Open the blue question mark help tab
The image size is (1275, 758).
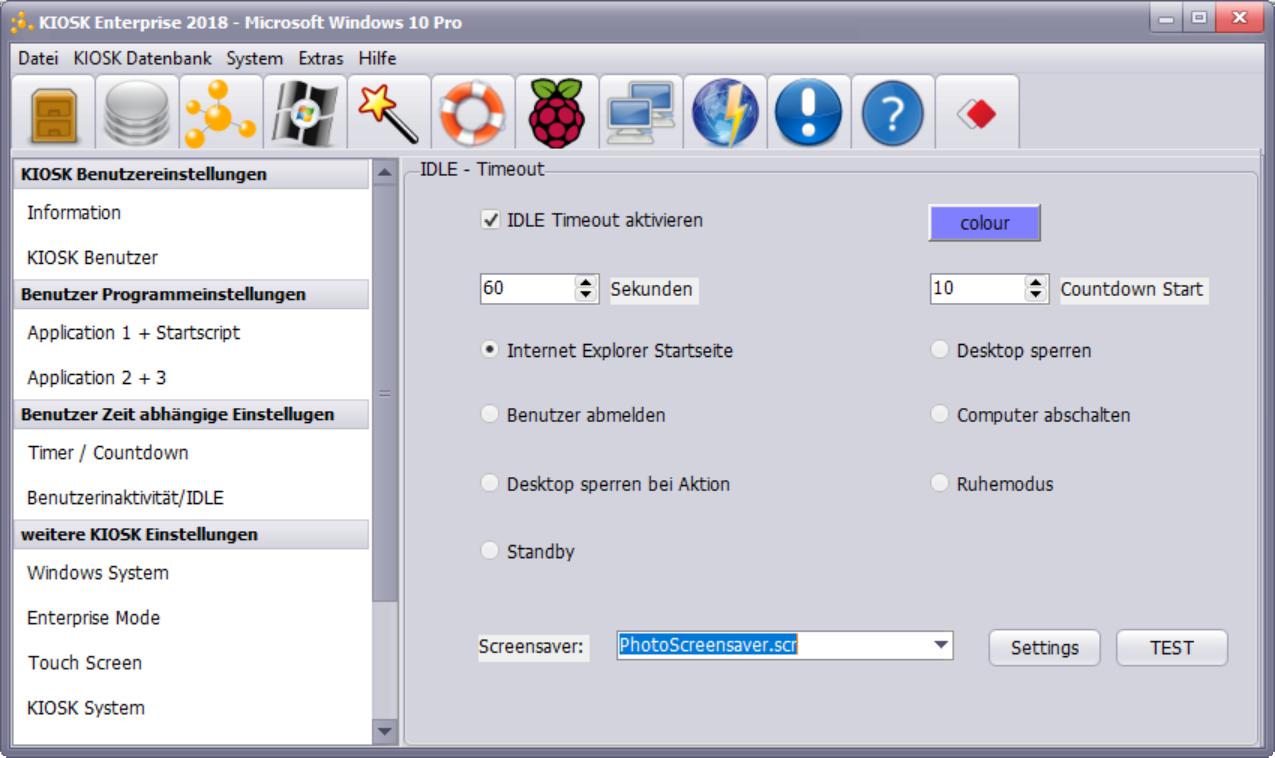(893, 114)
